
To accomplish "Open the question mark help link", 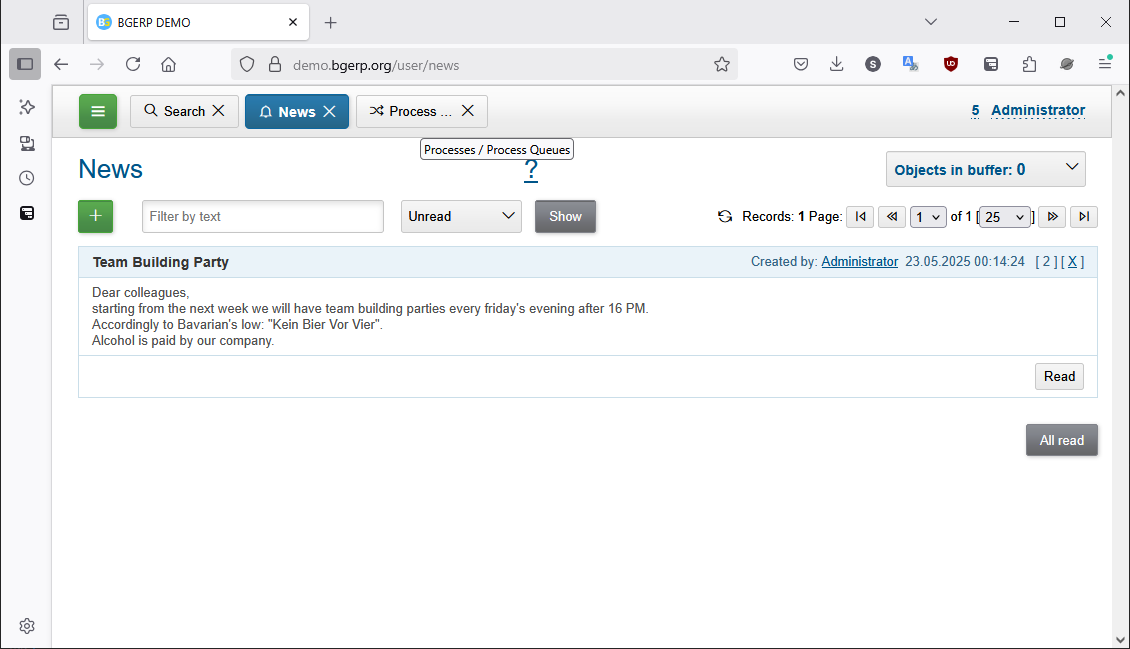I will 531,170.
